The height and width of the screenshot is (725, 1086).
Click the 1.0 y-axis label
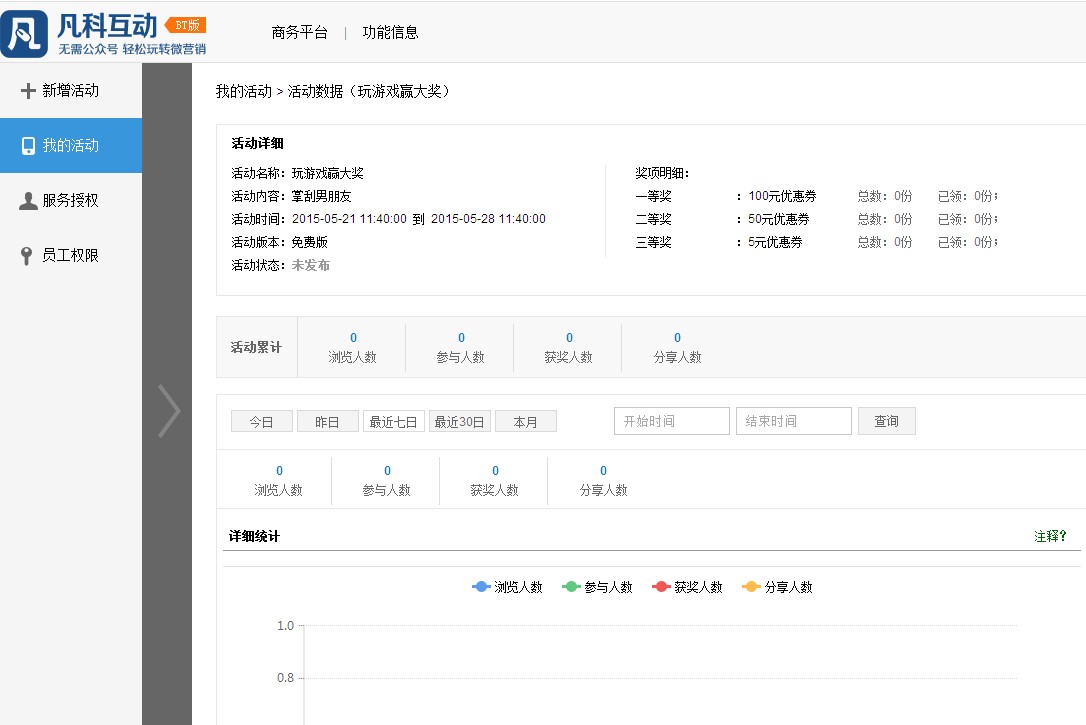(285, 626)
